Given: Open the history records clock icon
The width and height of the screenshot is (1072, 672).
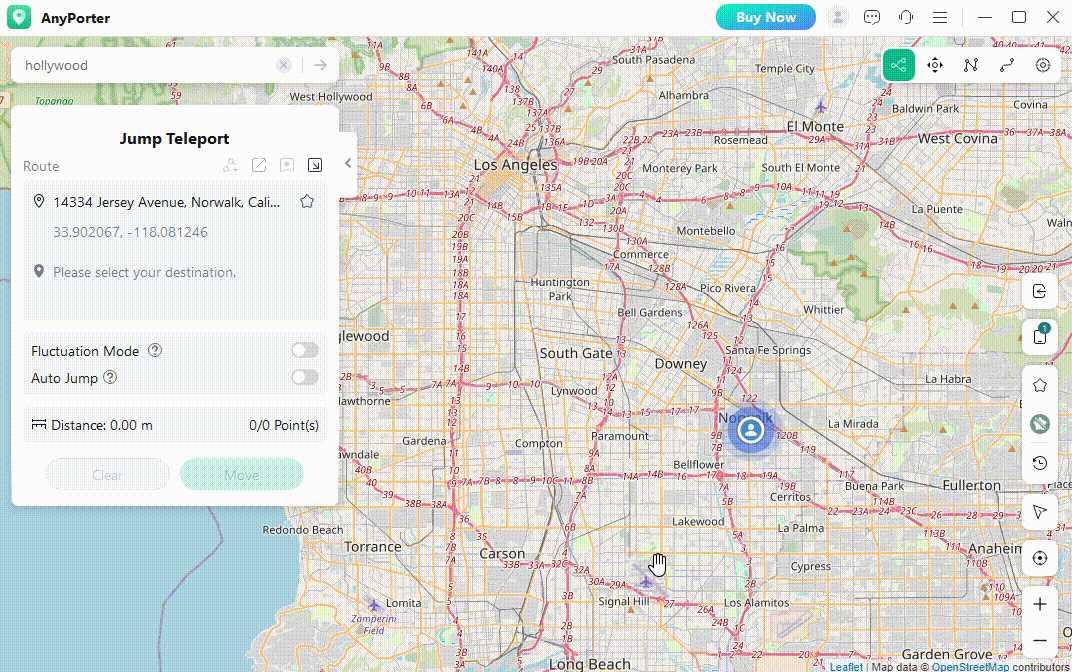Looking at the screenshot, I should [x=1040, y=463].
